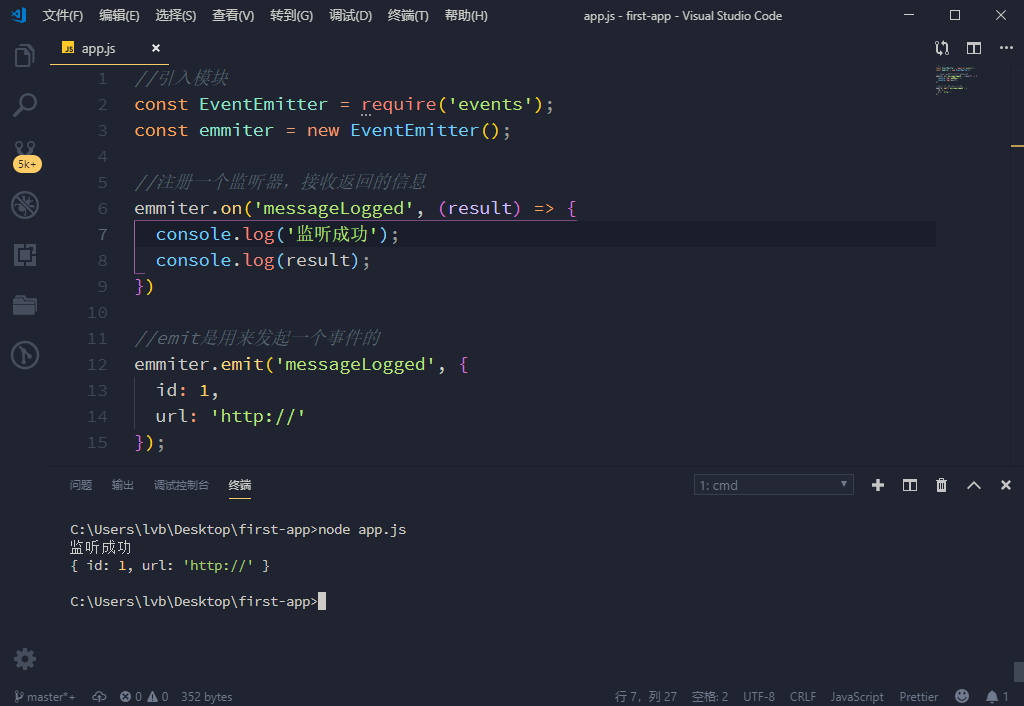Click the 352 bytes file size indicator
Viewport: 1024px width, 706px height.
pos(206,697)
